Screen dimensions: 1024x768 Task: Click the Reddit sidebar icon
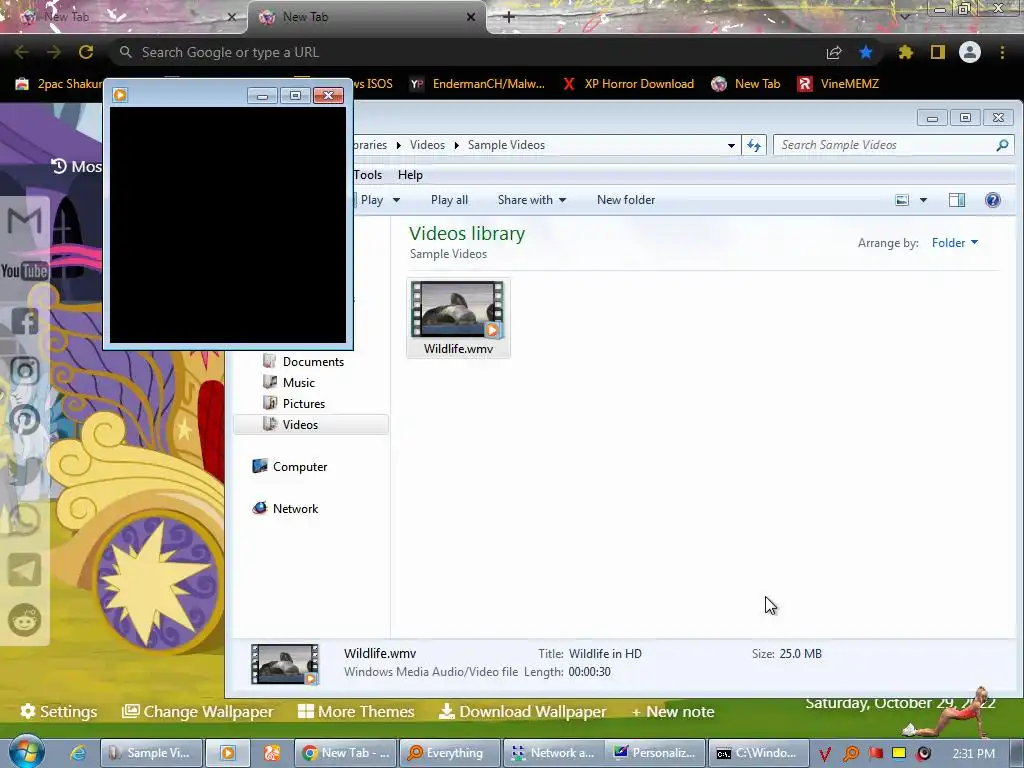click(x=25, y=620)
